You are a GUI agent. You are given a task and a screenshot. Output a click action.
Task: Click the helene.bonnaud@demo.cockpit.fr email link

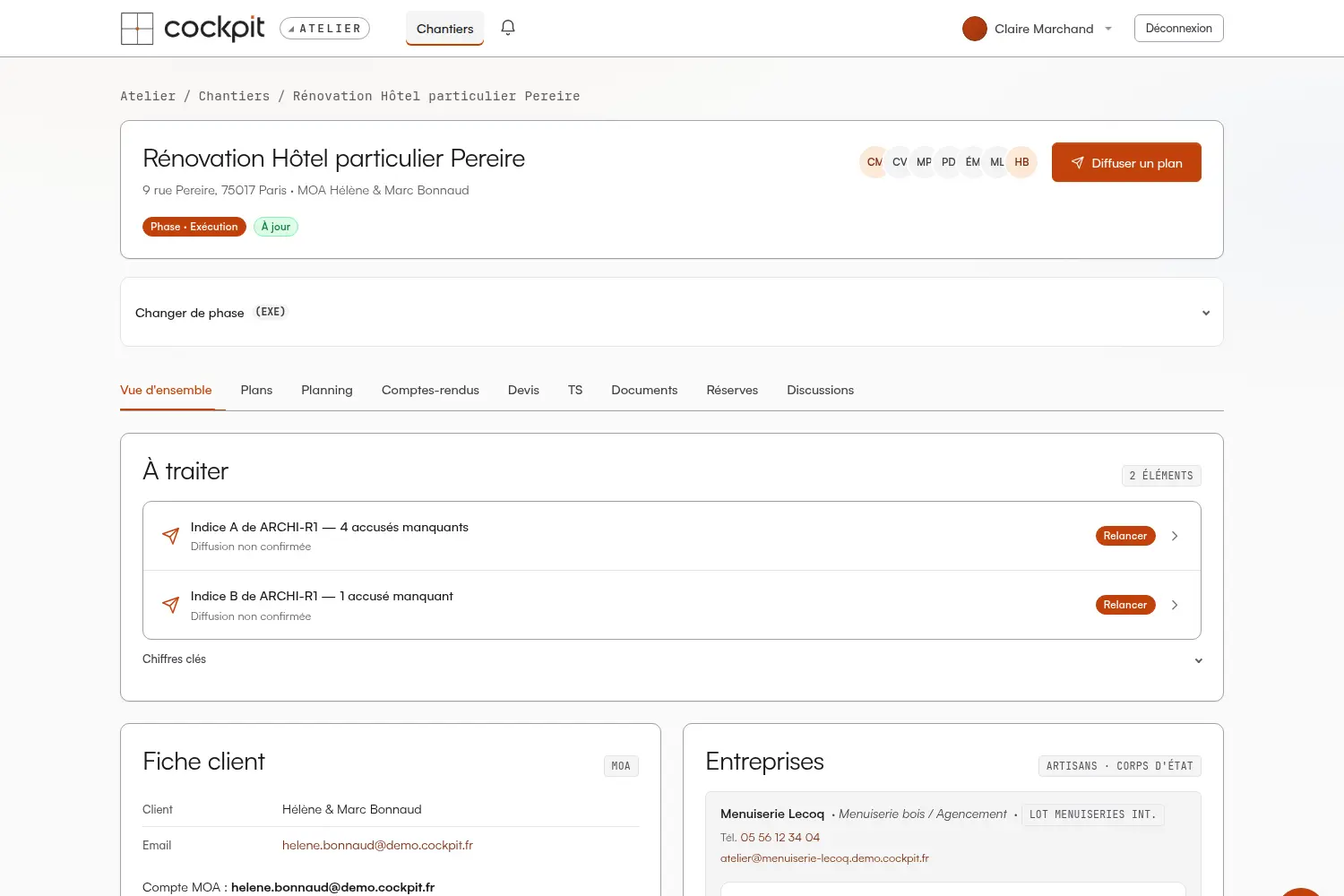pyautogui.click(x=377, y=845)
